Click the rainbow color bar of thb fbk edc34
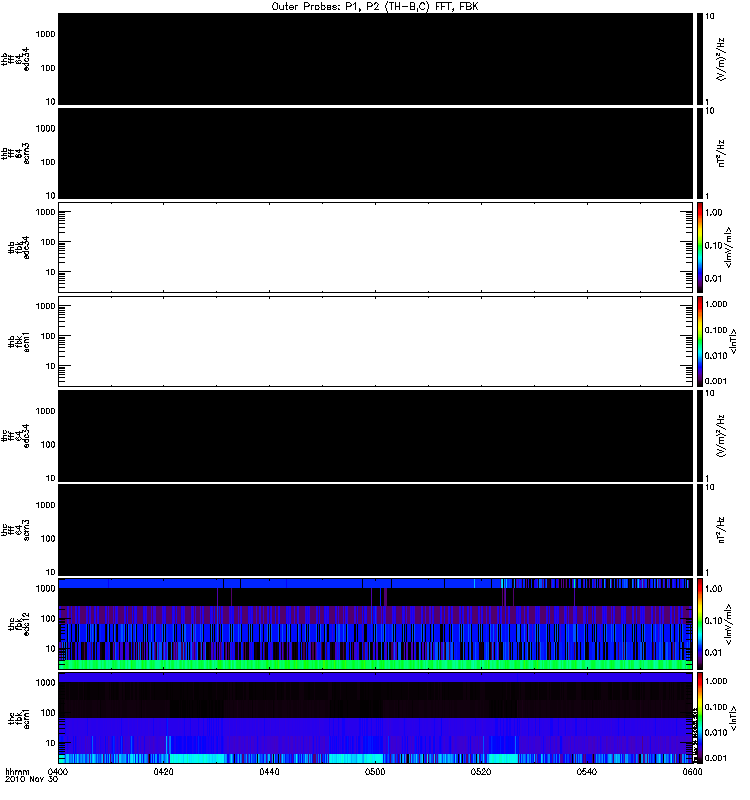Image resolution: width=750 pixels, height=800 pixels. pyautogui.click(x=700, y=247)
